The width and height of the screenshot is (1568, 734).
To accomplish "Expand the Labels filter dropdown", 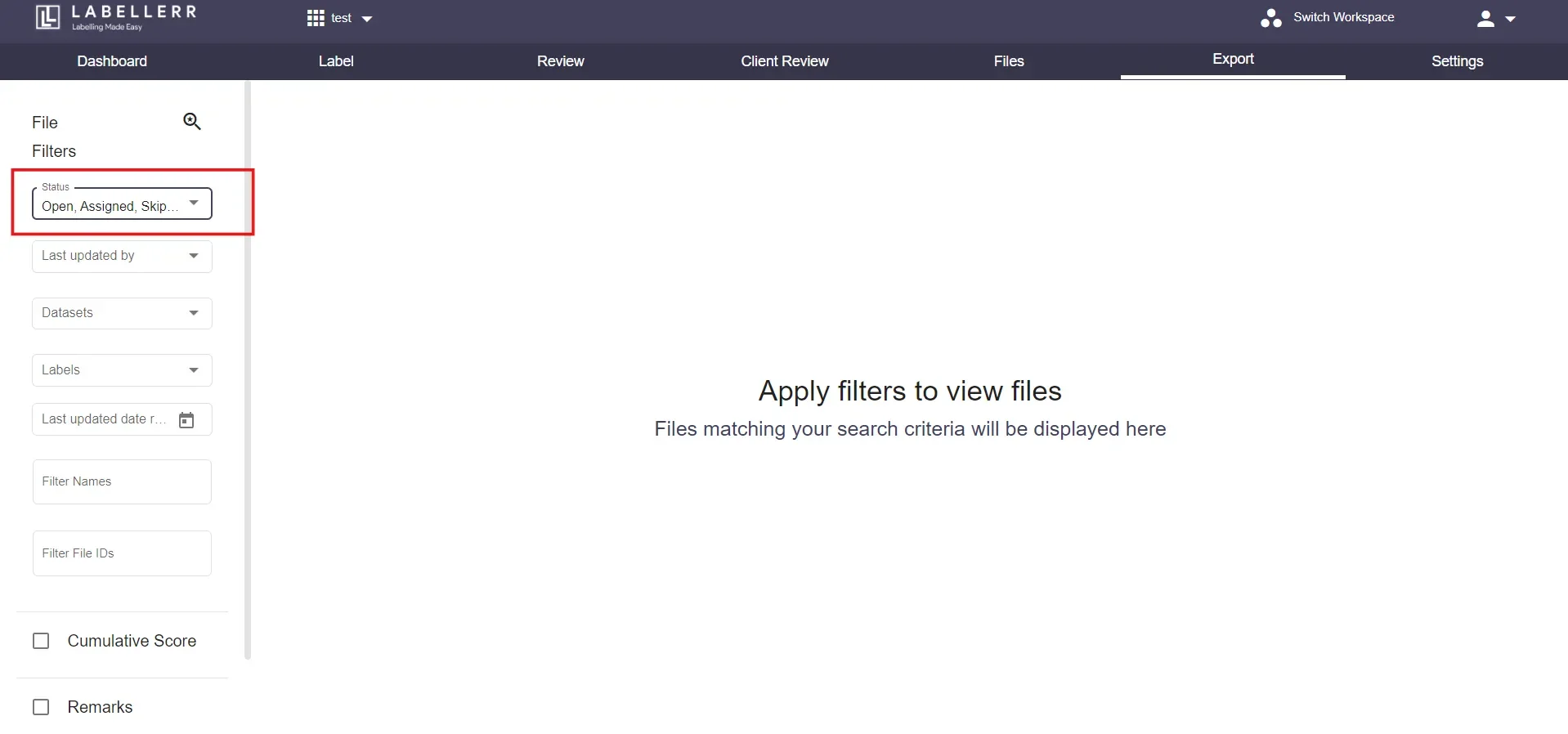I will [x=122, y=370].
